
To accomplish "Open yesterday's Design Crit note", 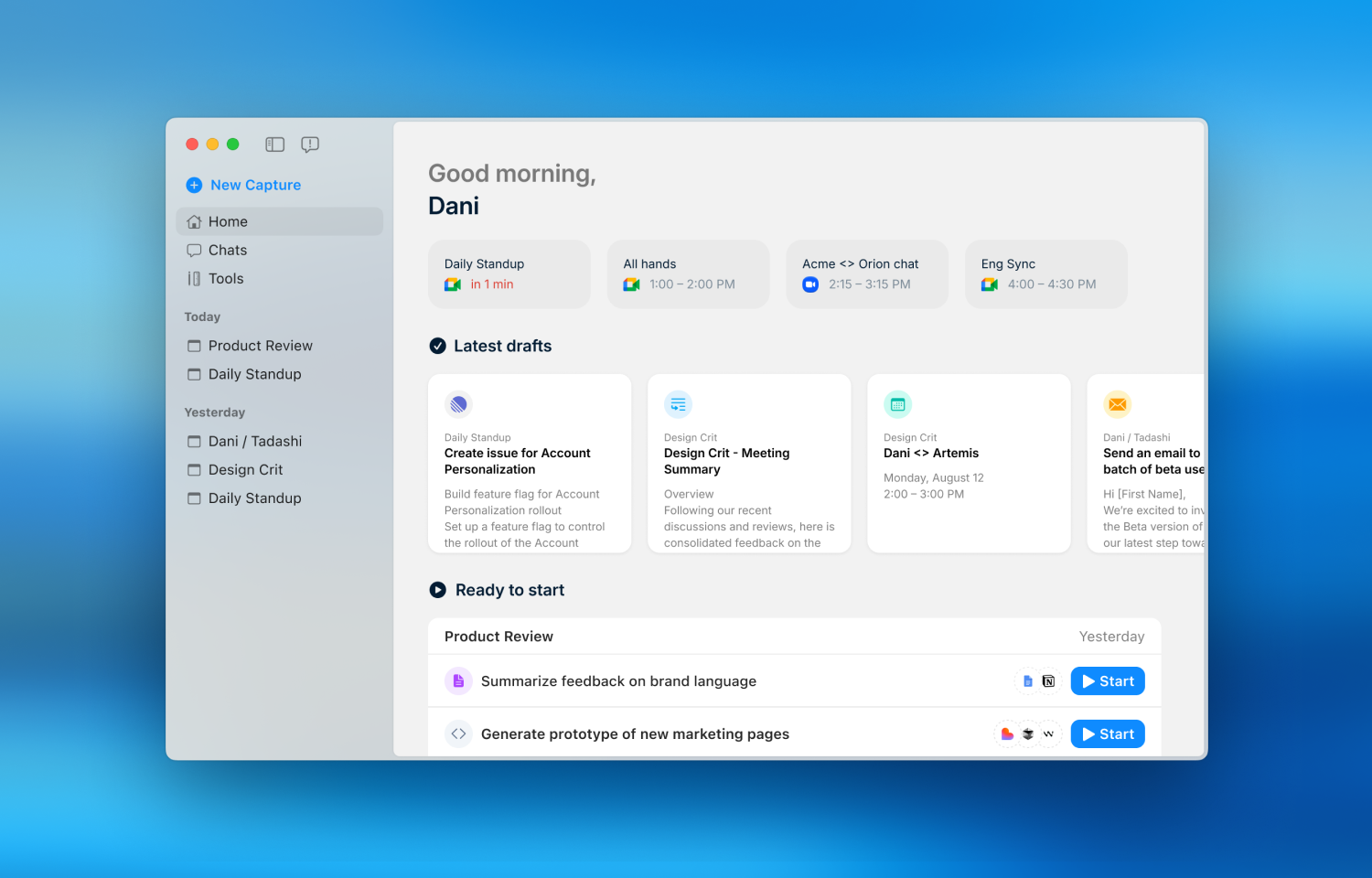I will [245, 469].
